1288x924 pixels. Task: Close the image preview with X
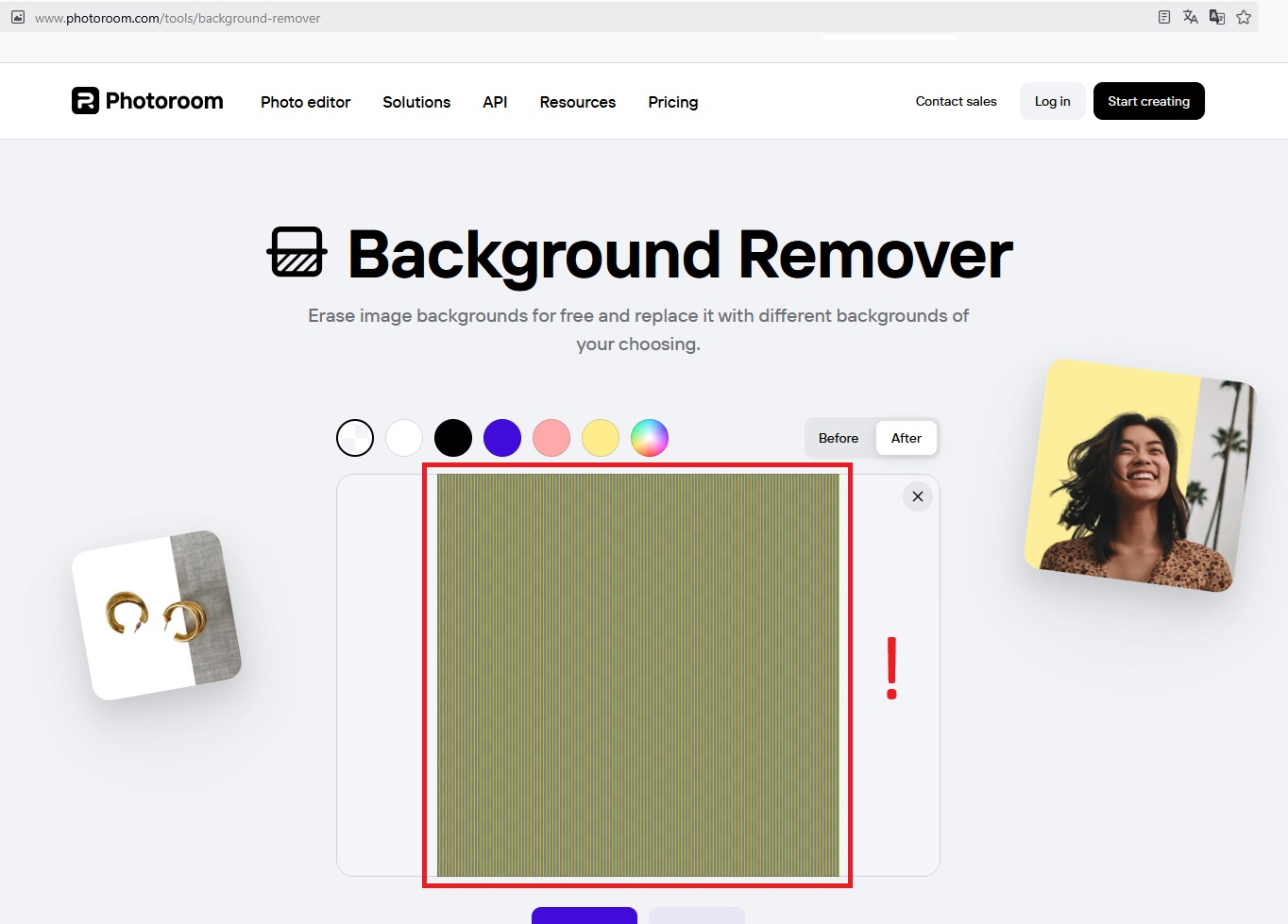coord(918,496)
